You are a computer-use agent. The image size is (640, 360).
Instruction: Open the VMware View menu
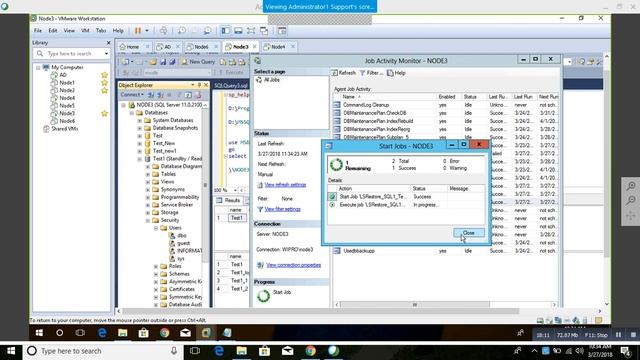(69, 31)
